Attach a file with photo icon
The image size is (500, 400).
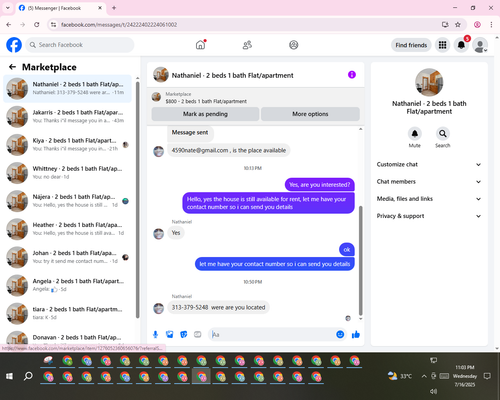click(170, 334)
